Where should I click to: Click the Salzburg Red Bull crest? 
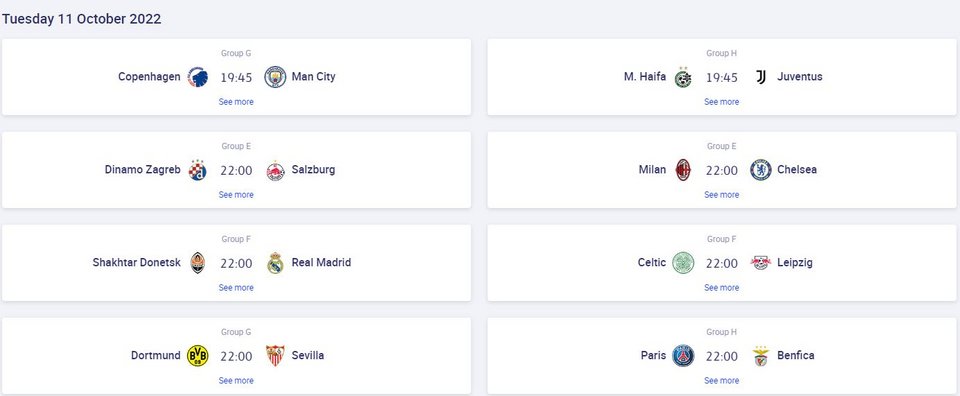(x=275, y=171)
